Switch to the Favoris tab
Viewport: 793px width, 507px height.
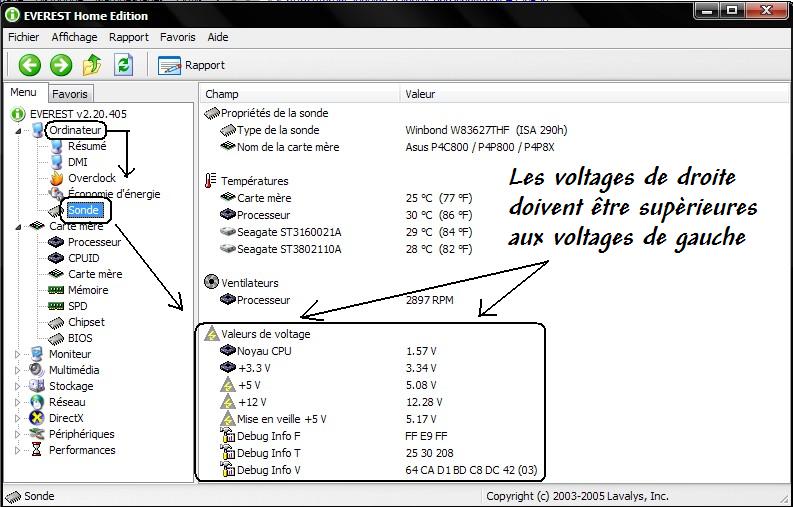(70, 94)
